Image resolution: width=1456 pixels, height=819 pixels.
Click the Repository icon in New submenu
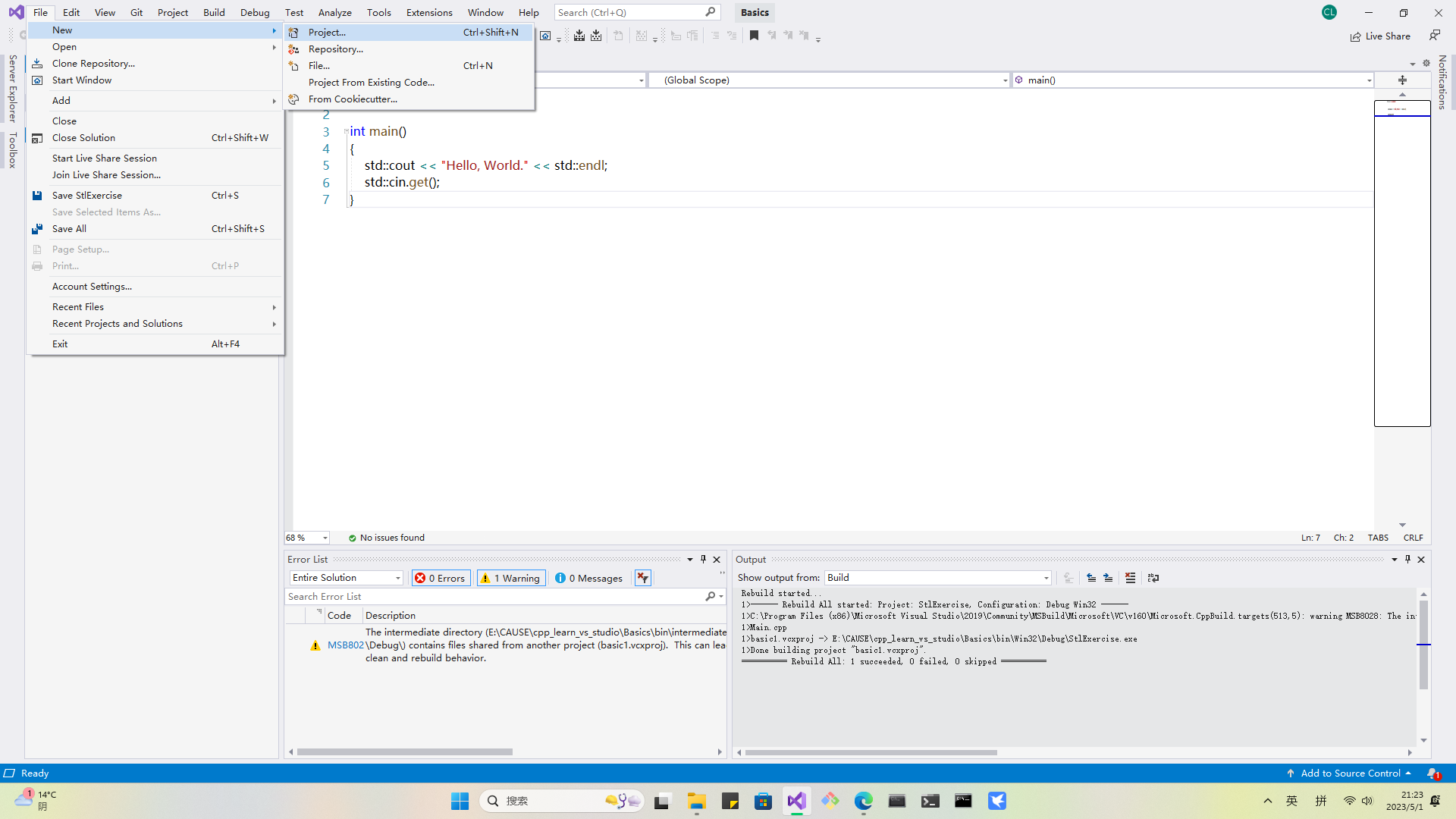(x=293, y=49)
